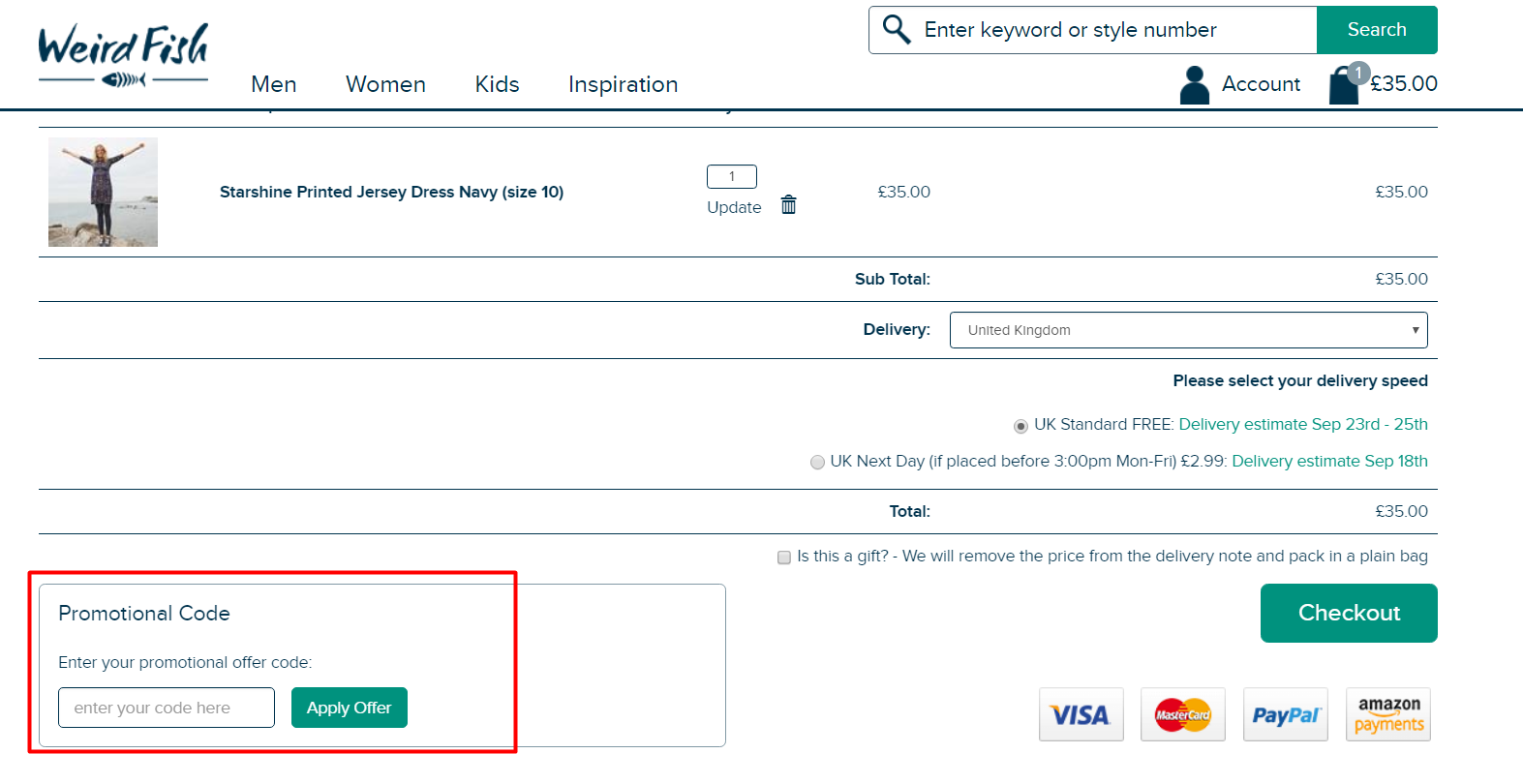This screenshot has width=1523, height=784.
Task: Open the Starshine dress product thumbnail
Action: tap(104, 192)
